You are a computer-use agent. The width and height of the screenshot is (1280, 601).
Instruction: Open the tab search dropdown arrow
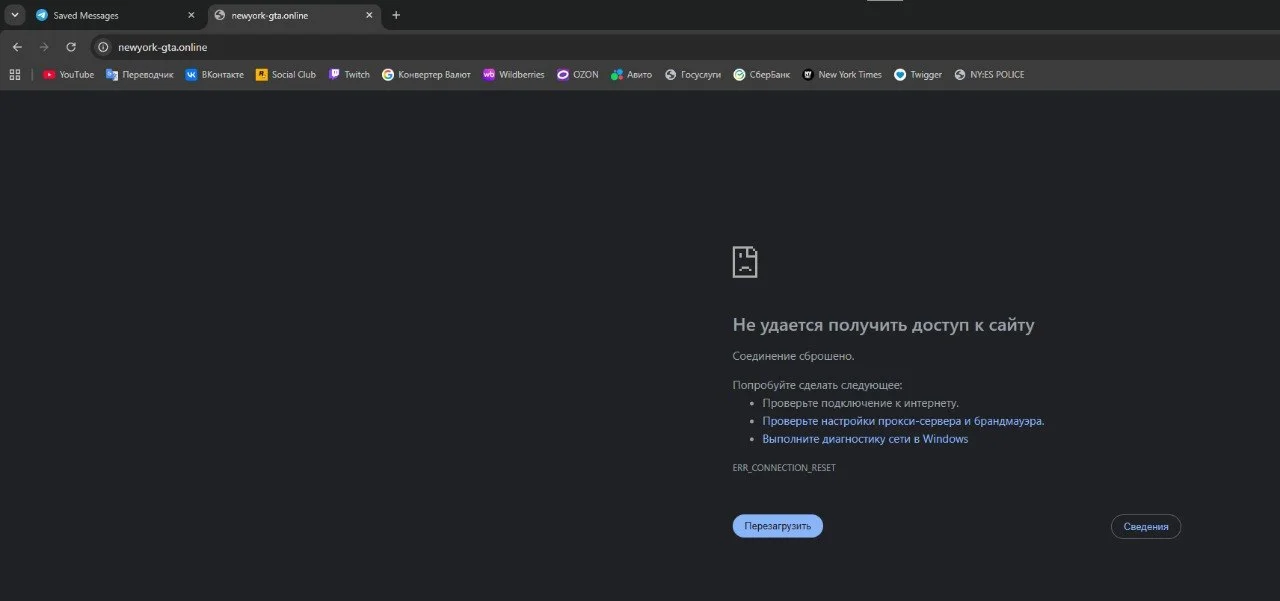(15, 15)
